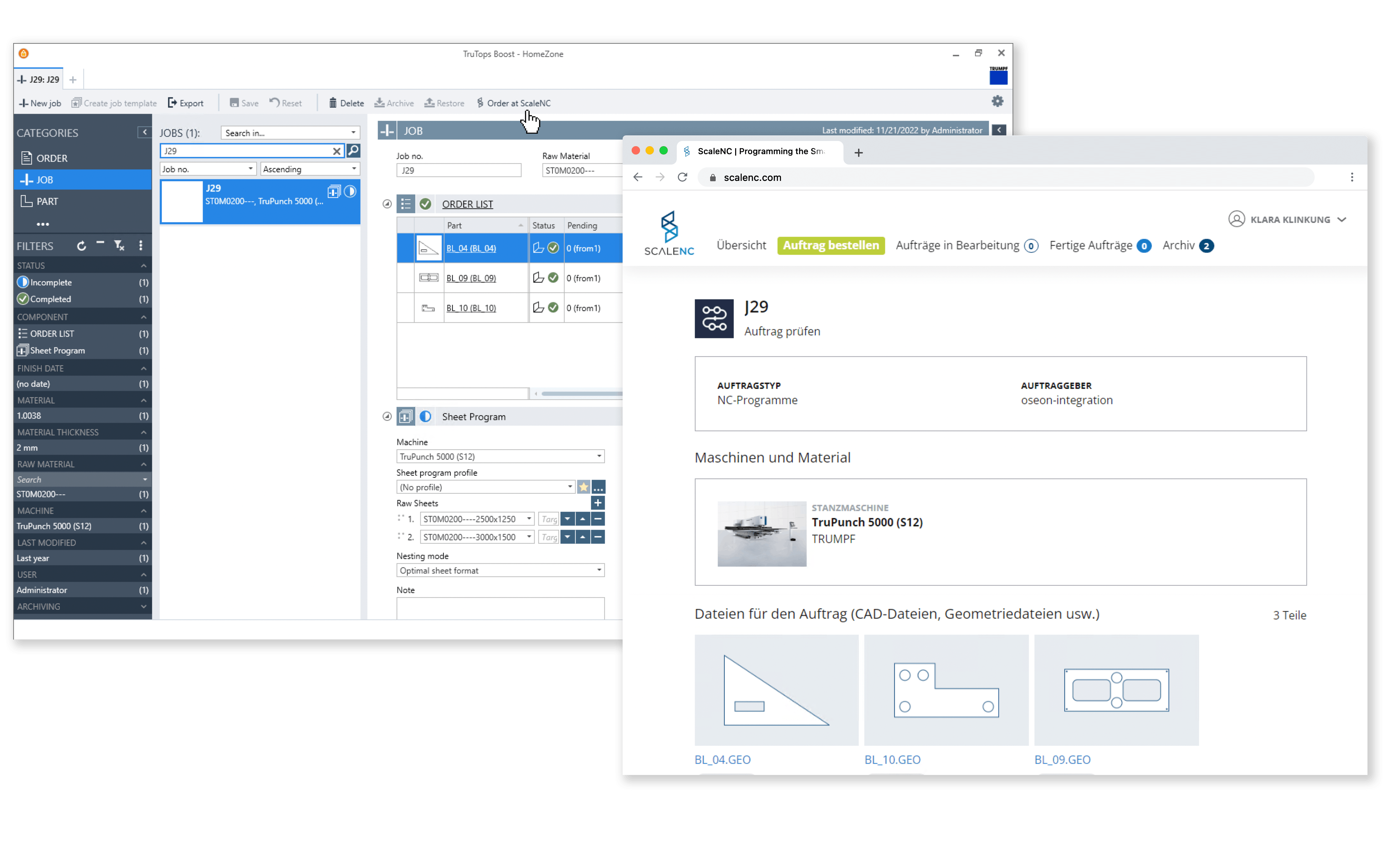This screenshot has height=868, width=1389.
Task: Open Übersicht tab in ScaleNC
Action: [742, 246]
